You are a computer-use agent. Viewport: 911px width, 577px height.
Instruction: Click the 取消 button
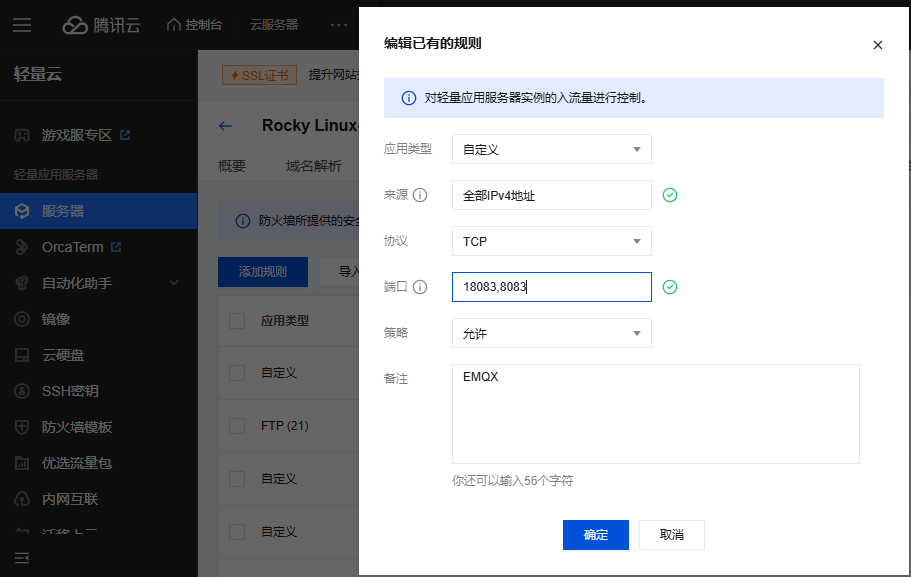(x=672, y=535)
